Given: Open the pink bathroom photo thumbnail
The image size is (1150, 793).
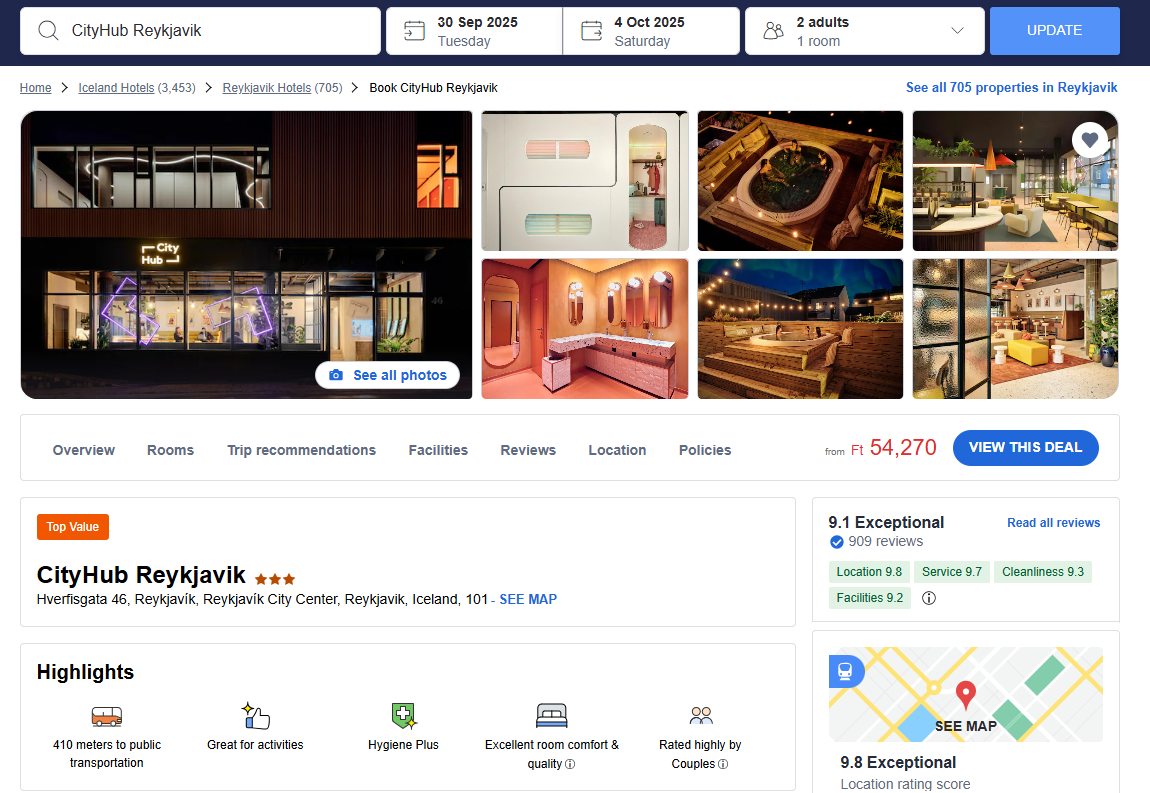Looking at the screenshot, I should [x=585, y=329].
